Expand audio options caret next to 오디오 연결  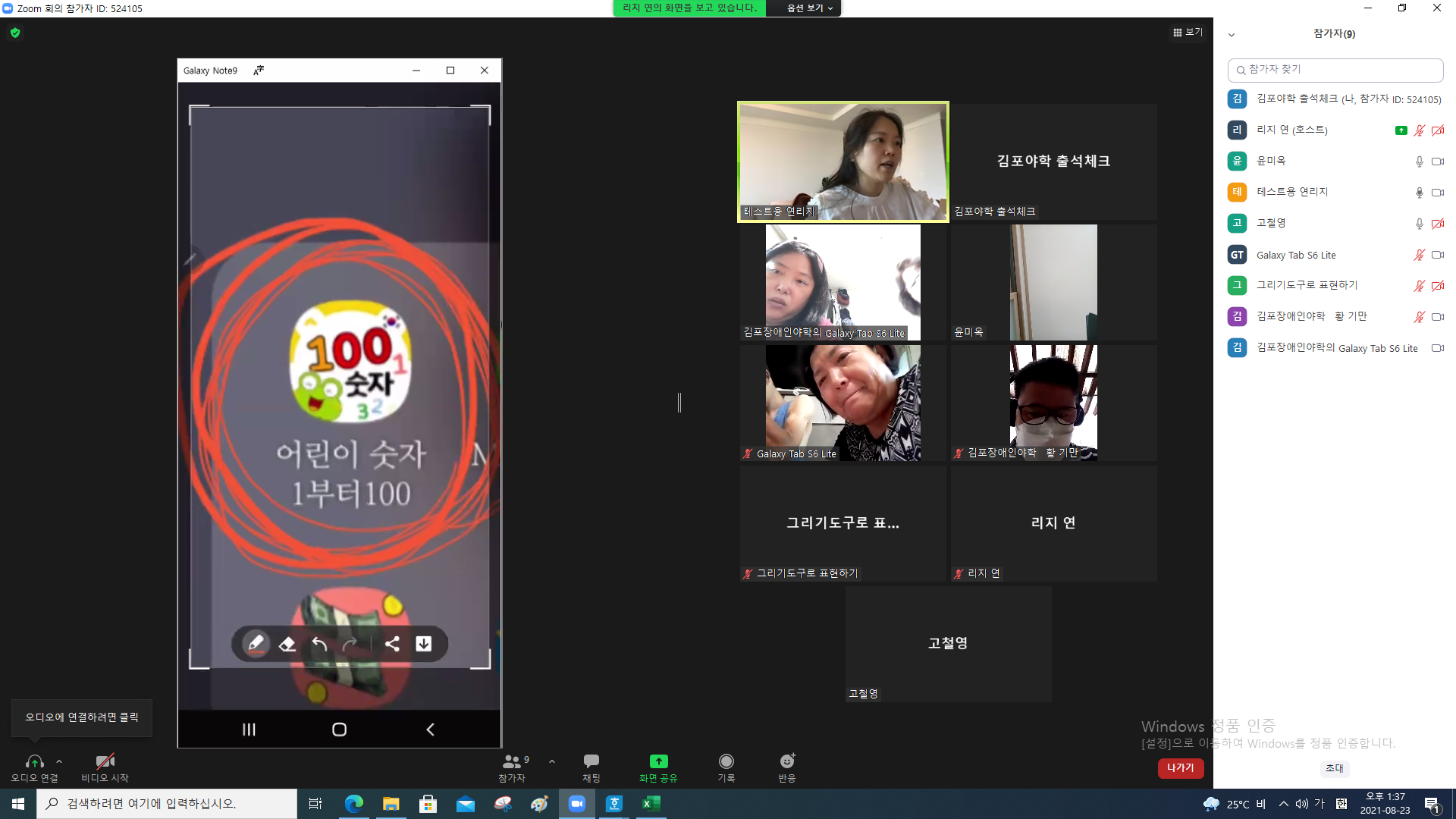59,761
